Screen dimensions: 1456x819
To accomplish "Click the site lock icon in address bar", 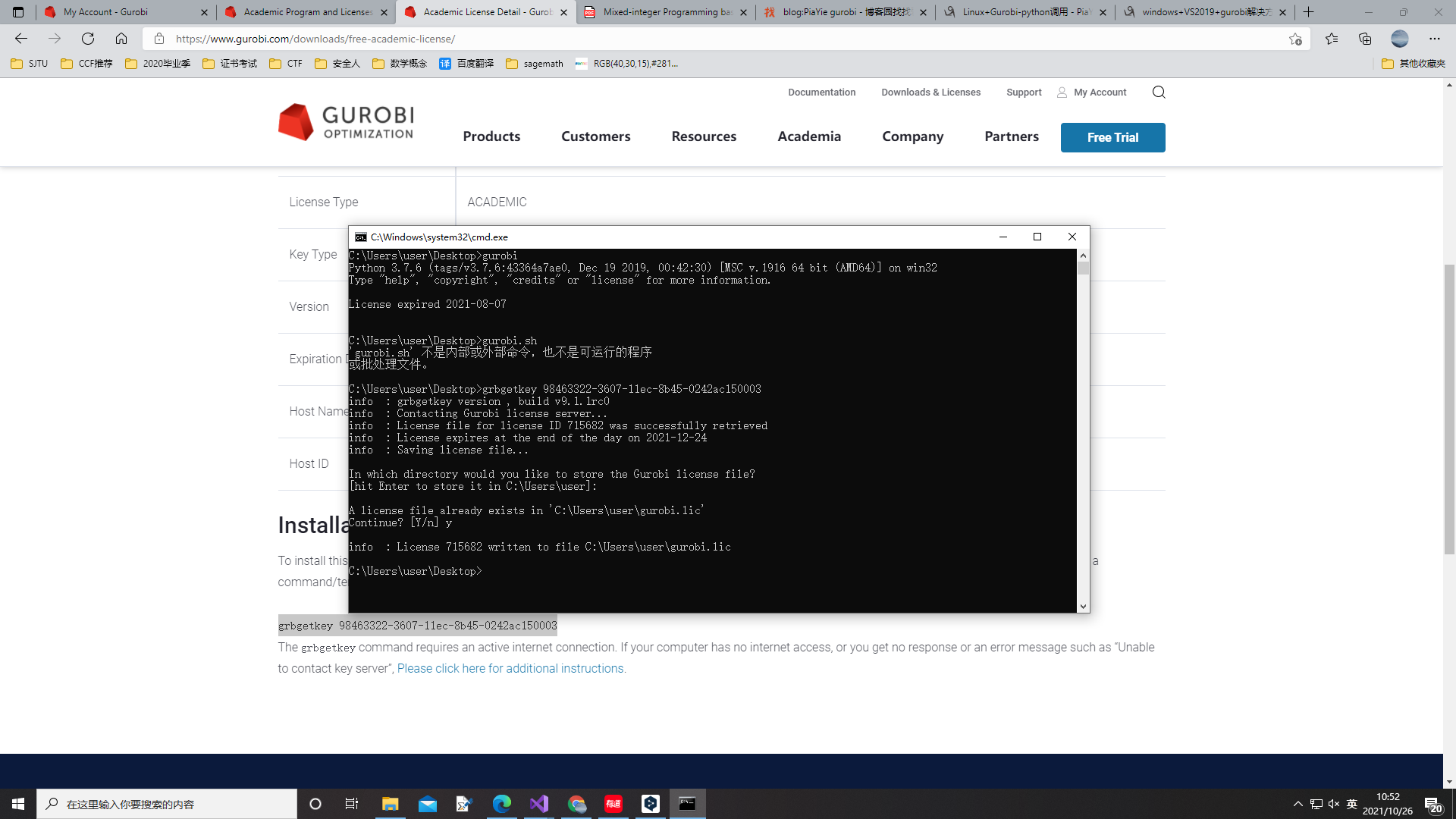I will (159, 39).
